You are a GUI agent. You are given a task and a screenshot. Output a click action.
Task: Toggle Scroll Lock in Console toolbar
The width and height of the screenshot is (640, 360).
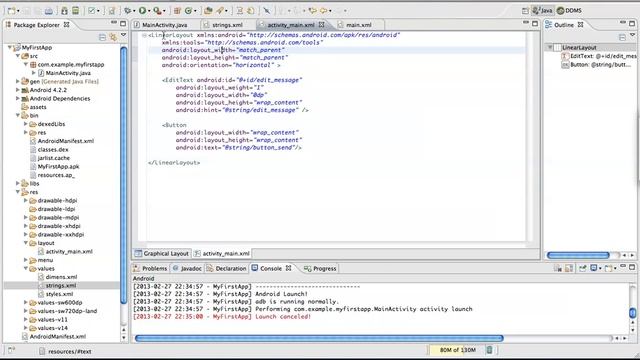[x=569, y=268]
